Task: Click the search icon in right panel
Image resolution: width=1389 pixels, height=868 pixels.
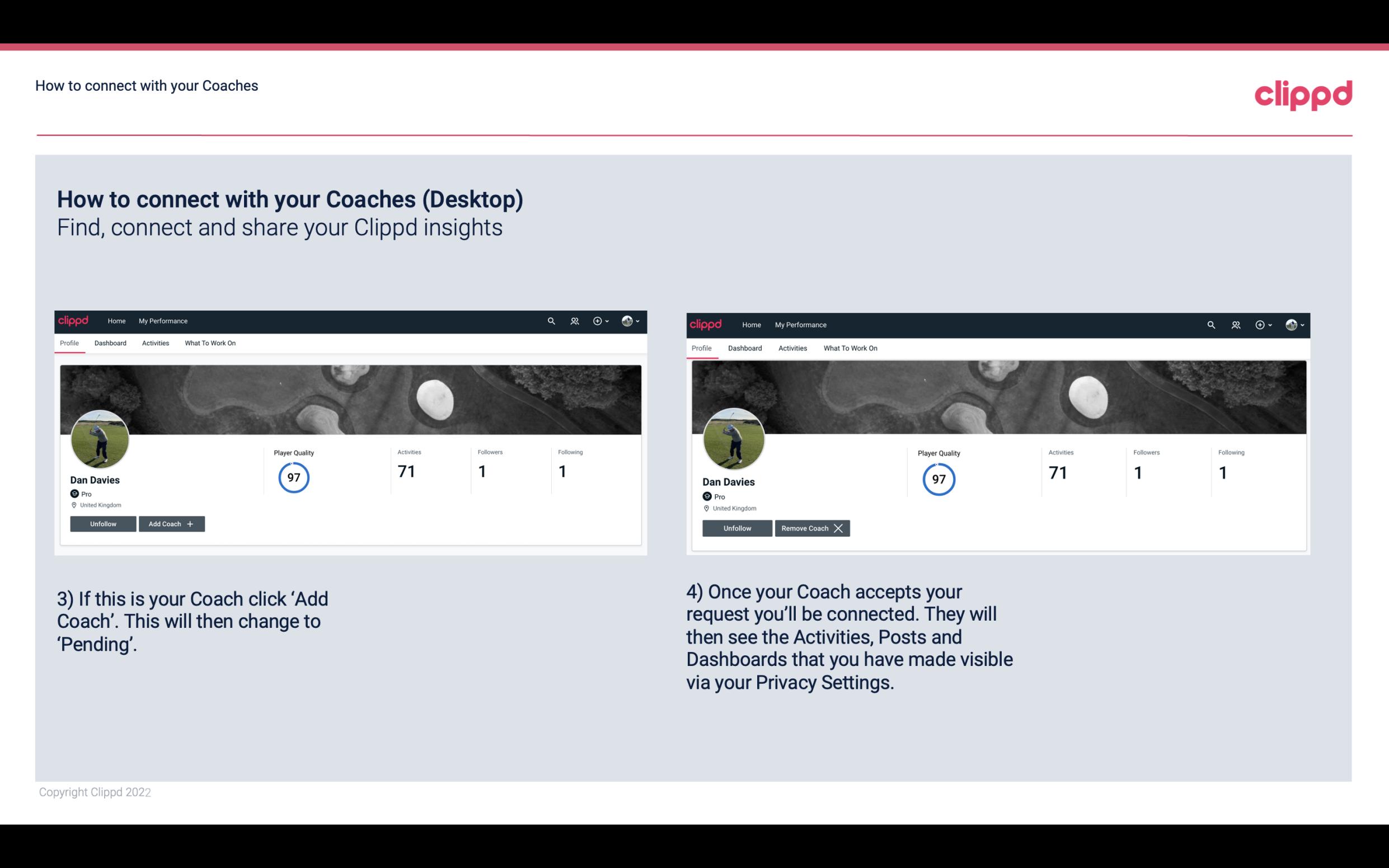Action: pos(1211,324)
